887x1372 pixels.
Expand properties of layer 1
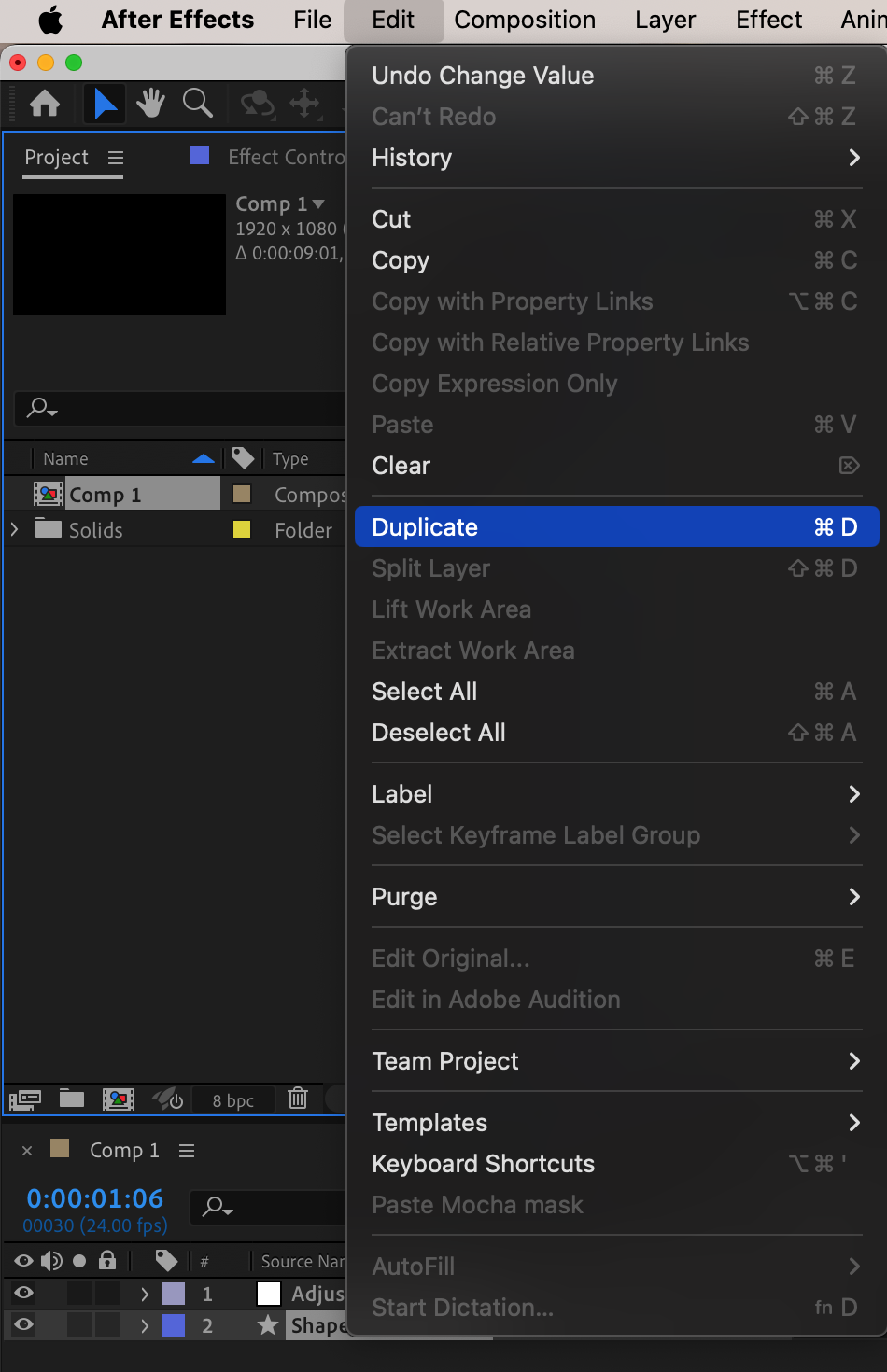click(145, 1294)
